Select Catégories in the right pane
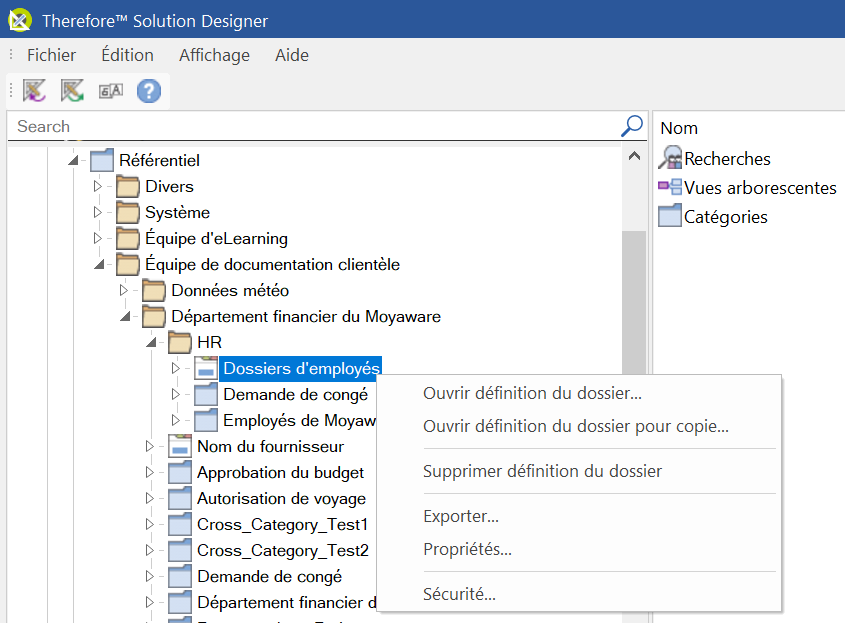845x623 pixels. click(x=725, y=217)
